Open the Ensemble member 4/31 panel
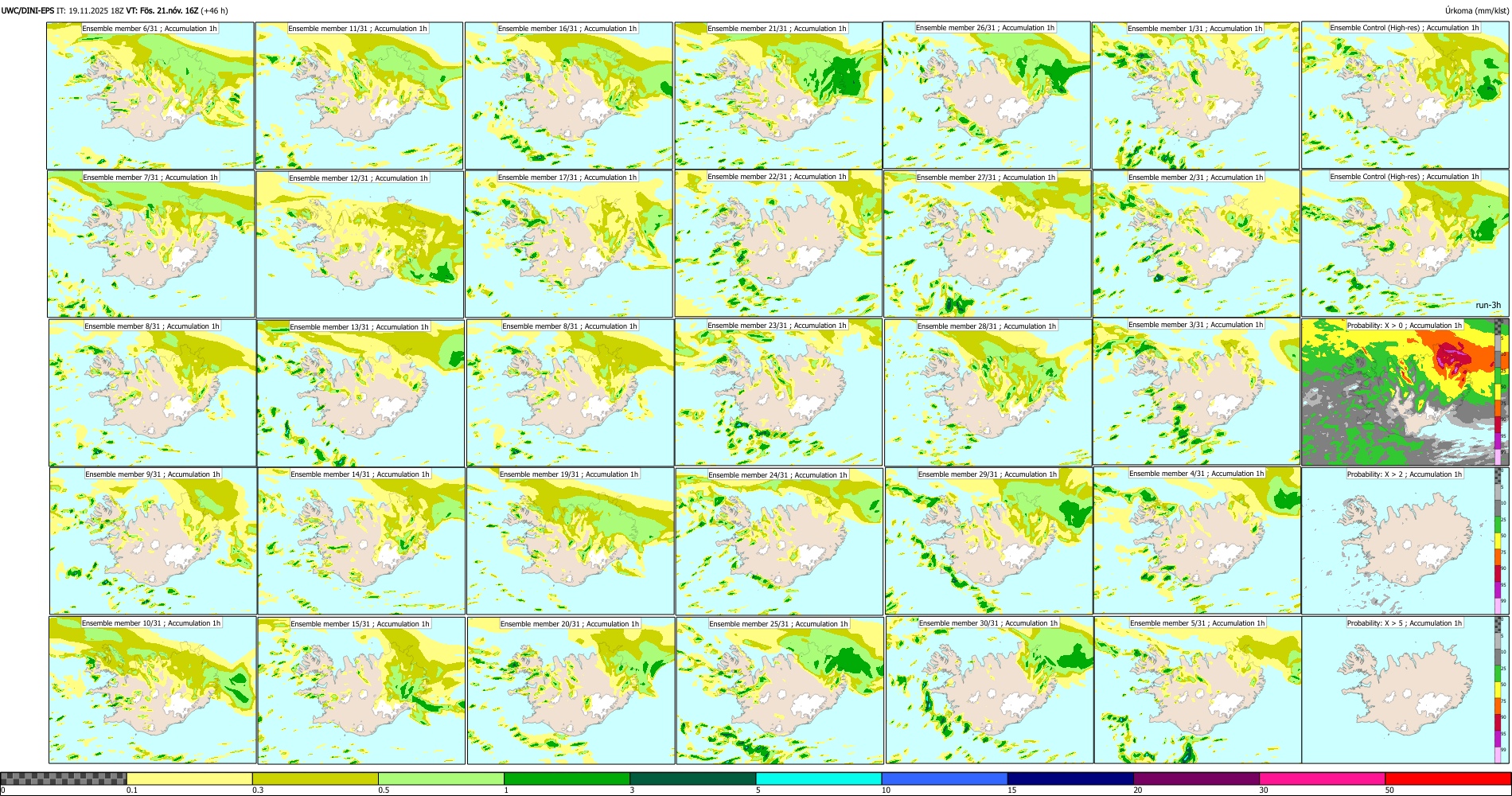Image resolution: width=1512 pixels, height=796 pixels. 1198,540
